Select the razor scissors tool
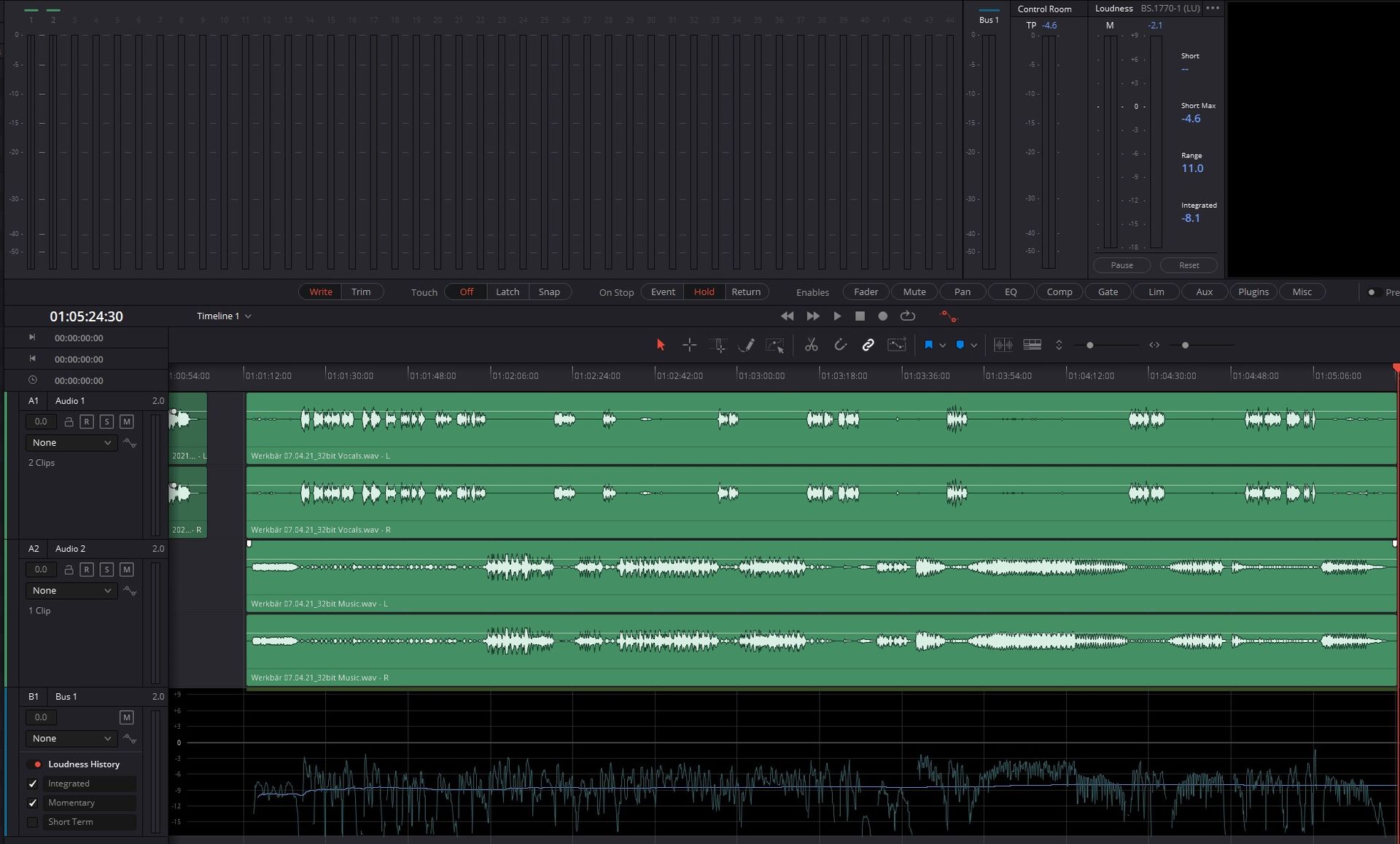This screenshot has height=844, width=1400. point(811,345)
